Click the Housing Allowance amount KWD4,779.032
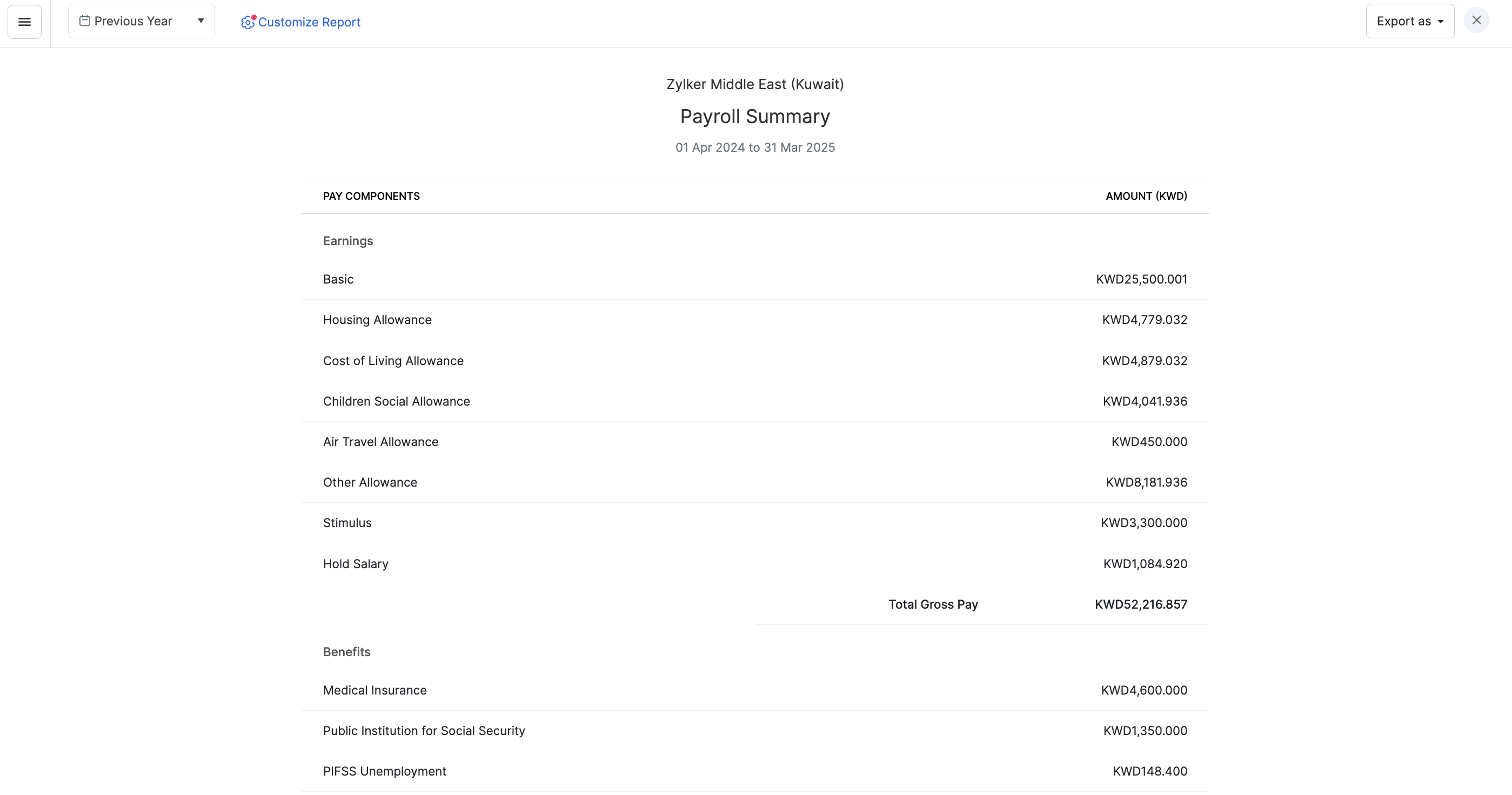This screenshot has width=1512, height=795. point(1144,320)
